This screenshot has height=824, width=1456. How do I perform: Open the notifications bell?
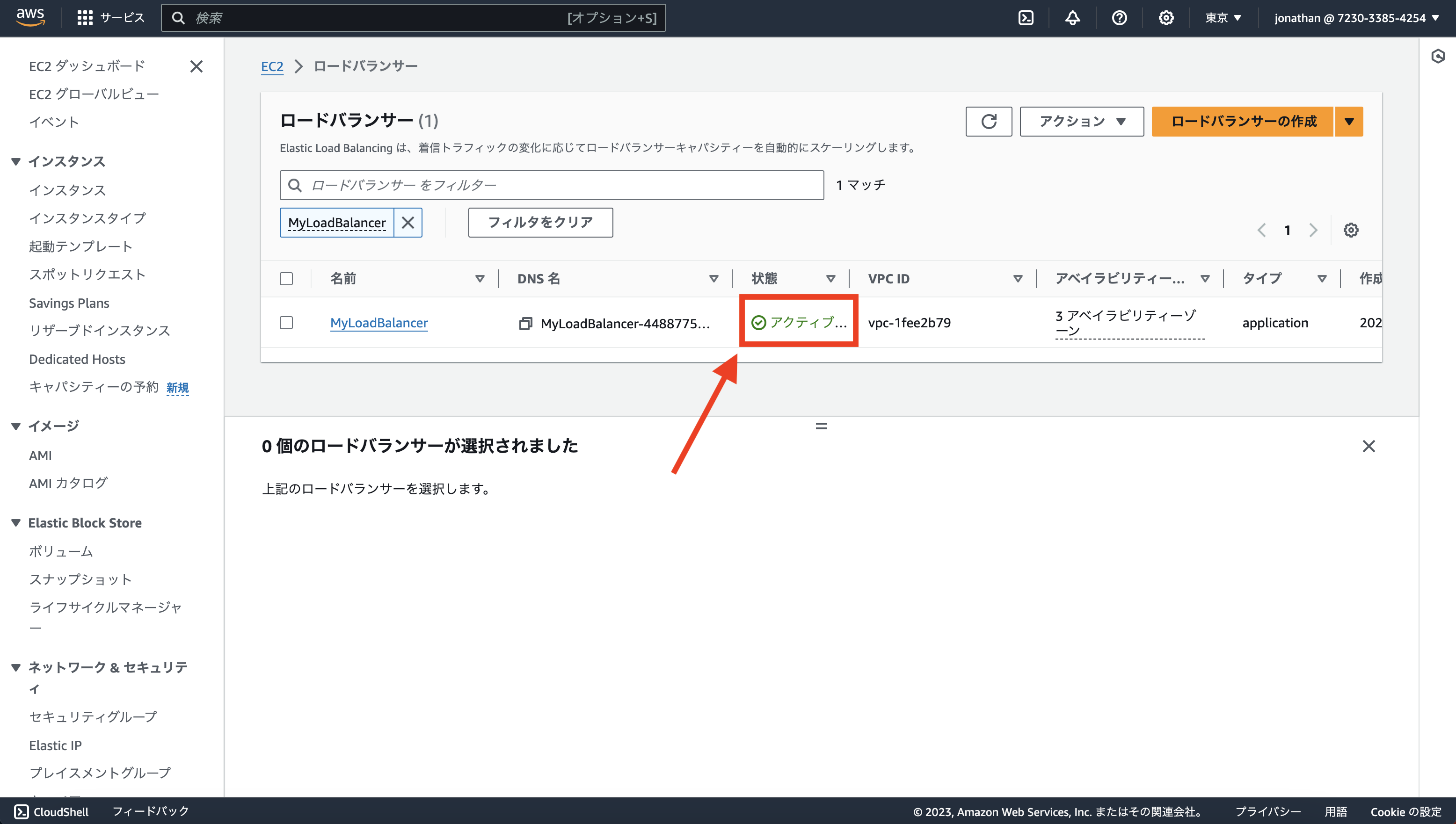(x=1073, y=18)
